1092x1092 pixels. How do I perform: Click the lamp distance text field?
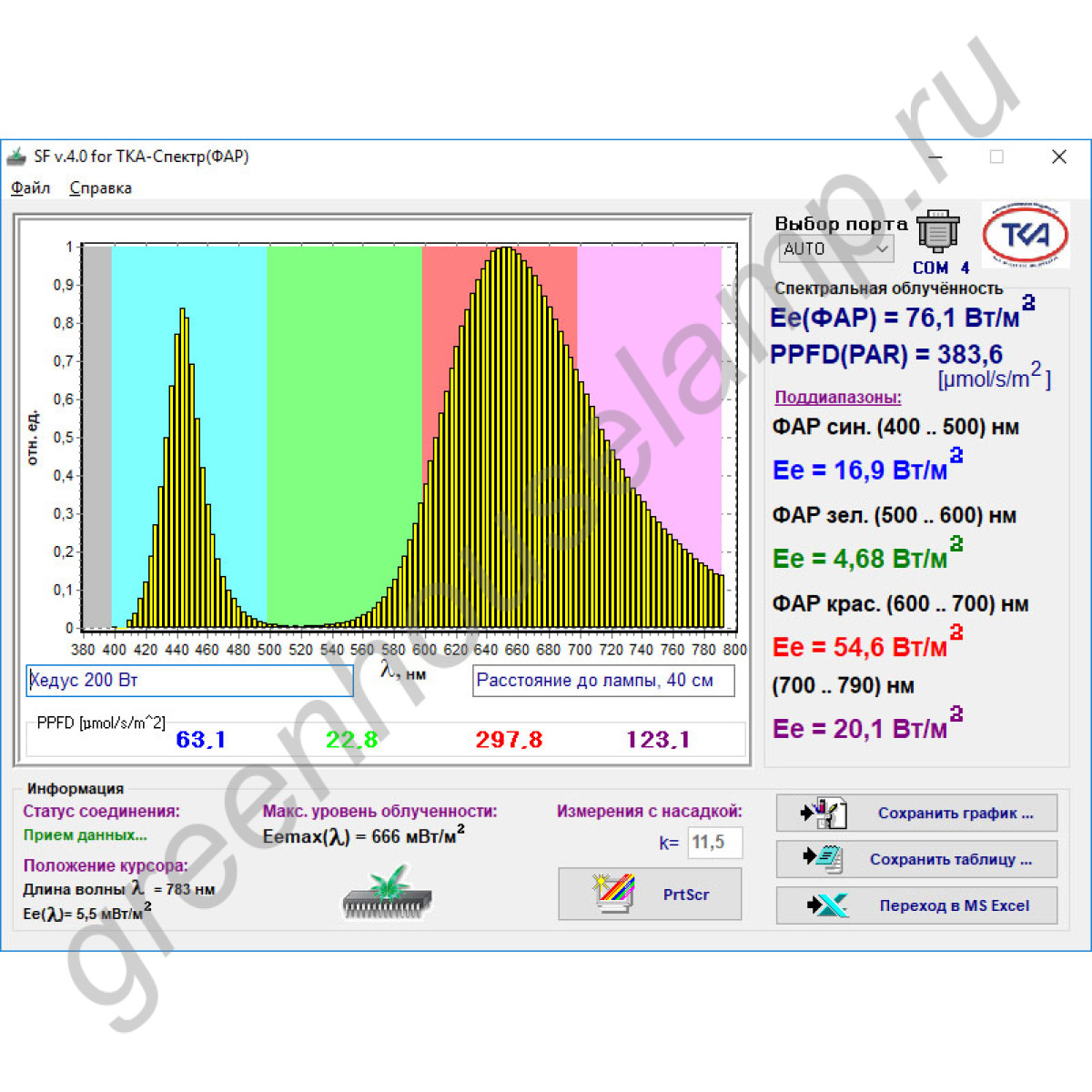602,681
